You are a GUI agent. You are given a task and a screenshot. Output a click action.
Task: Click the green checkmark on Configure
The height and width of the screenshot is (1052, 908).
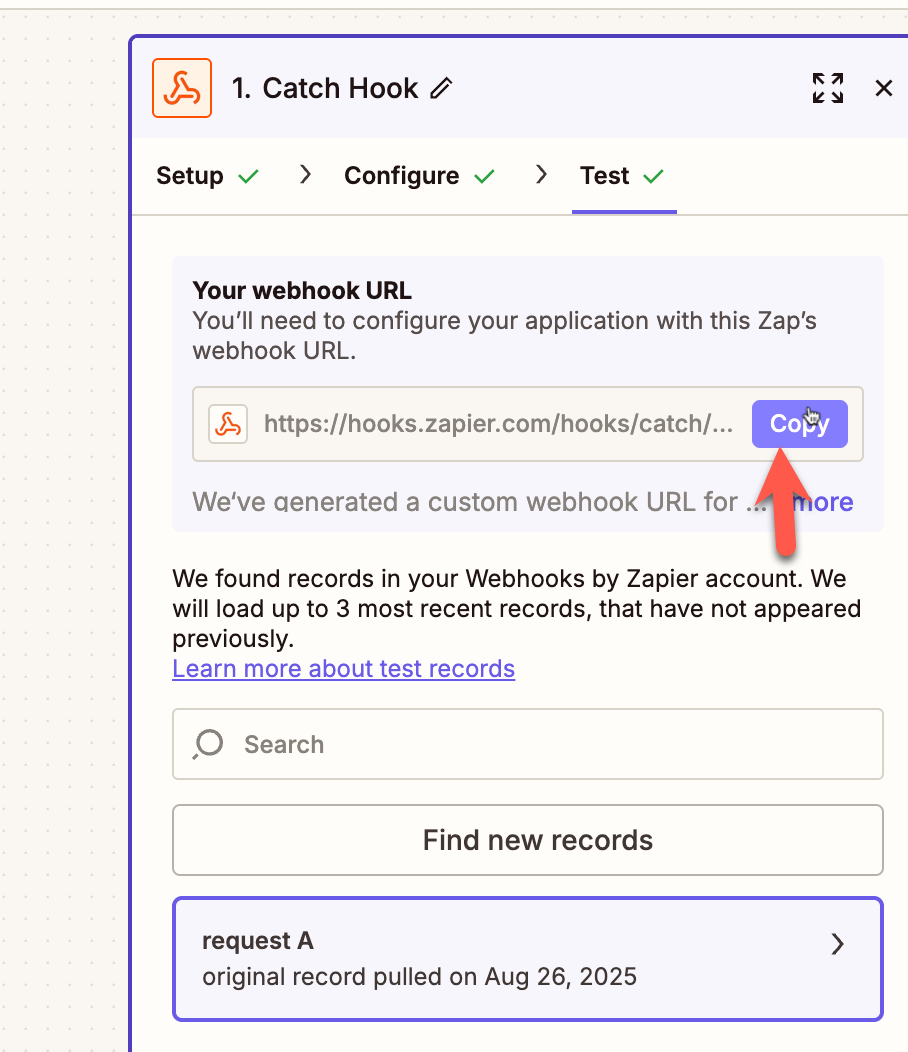[487, 175]
